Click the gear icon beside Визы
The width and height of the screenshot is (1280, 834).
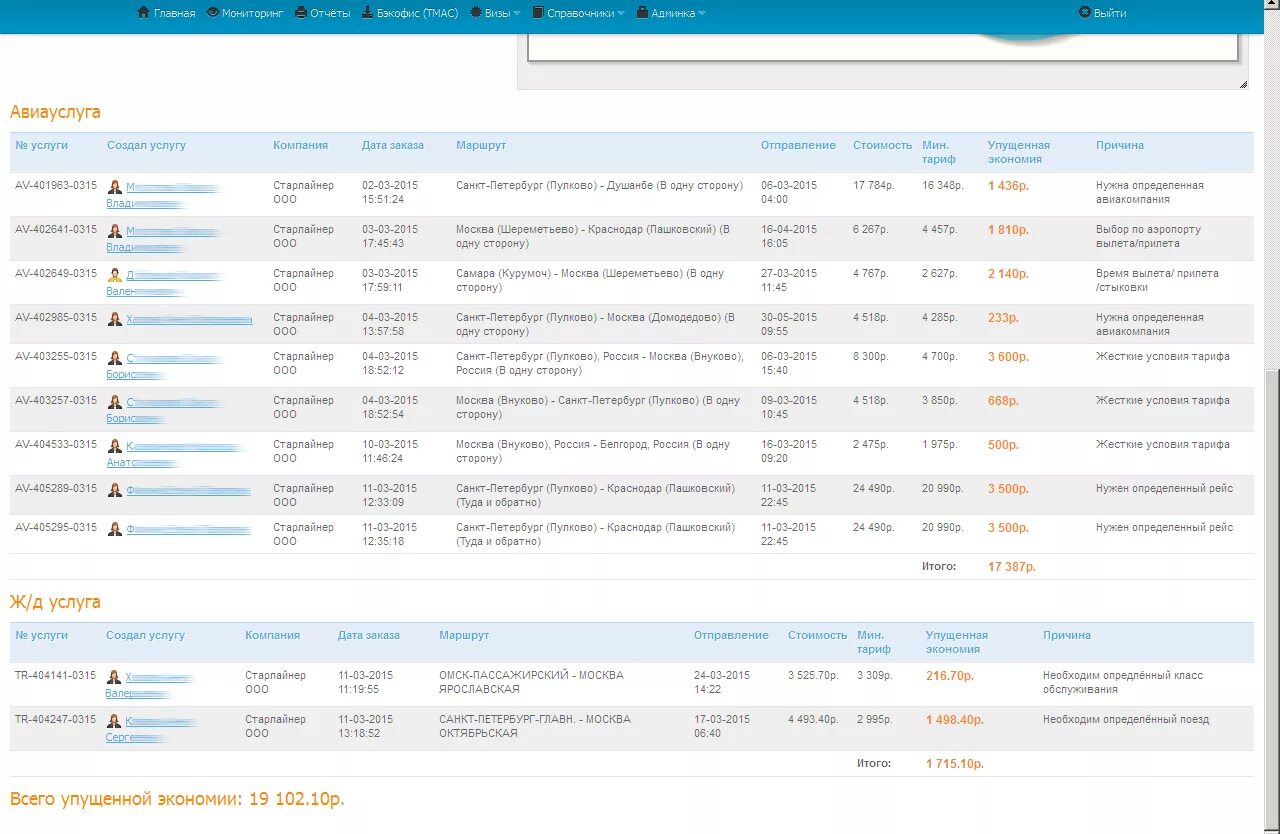coord(476,13)
